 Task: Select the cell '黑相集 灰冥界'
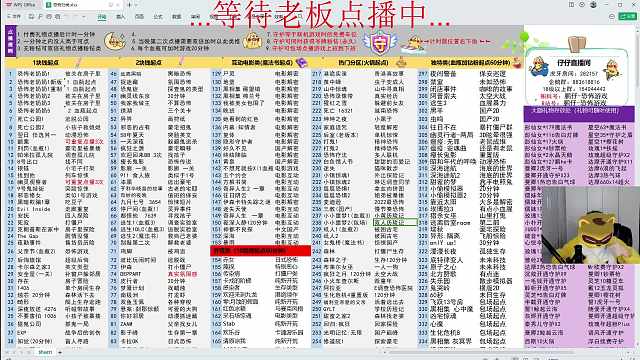point(451,341)
